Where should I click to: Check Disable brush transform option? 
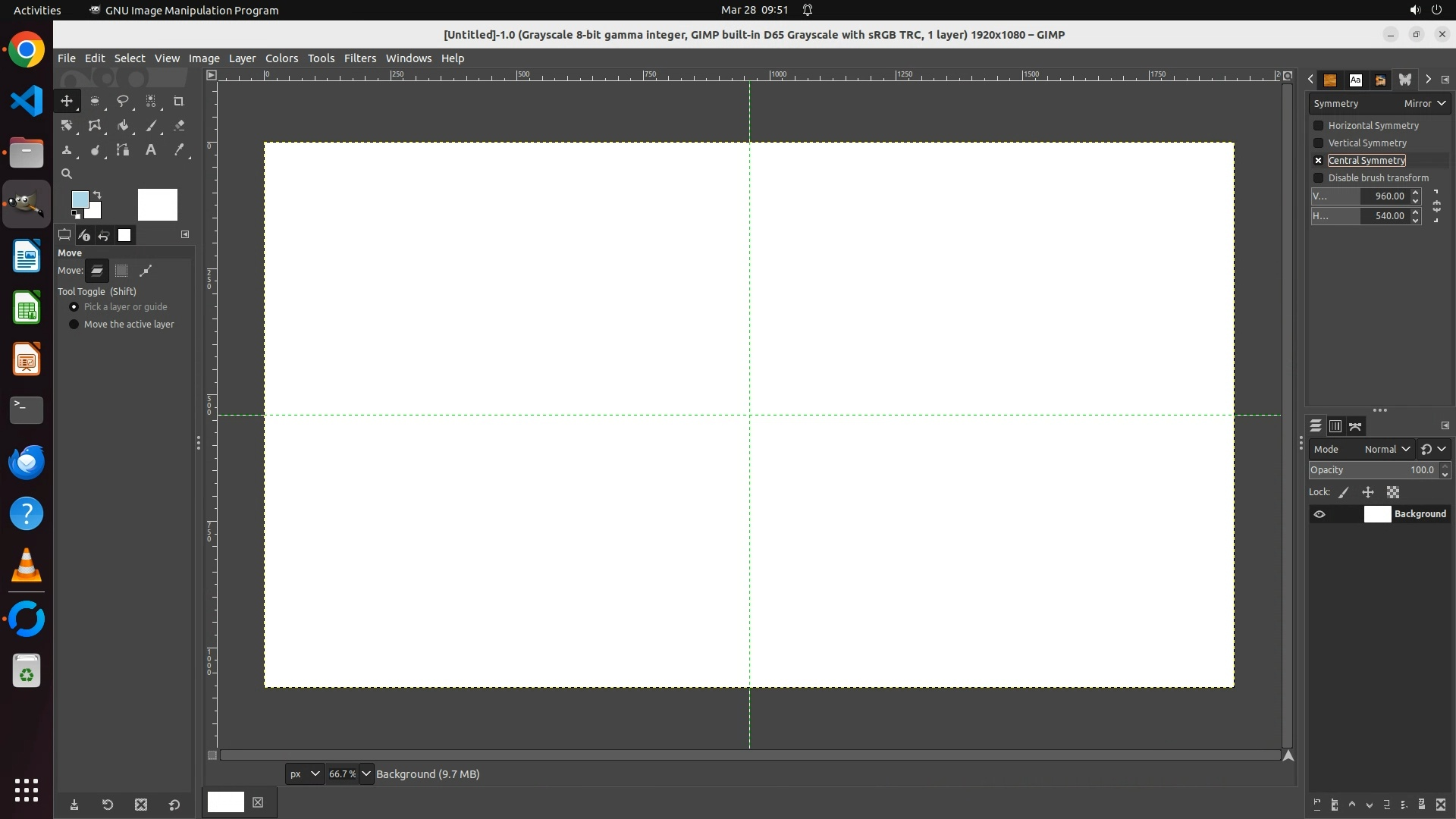(1318, 178)
